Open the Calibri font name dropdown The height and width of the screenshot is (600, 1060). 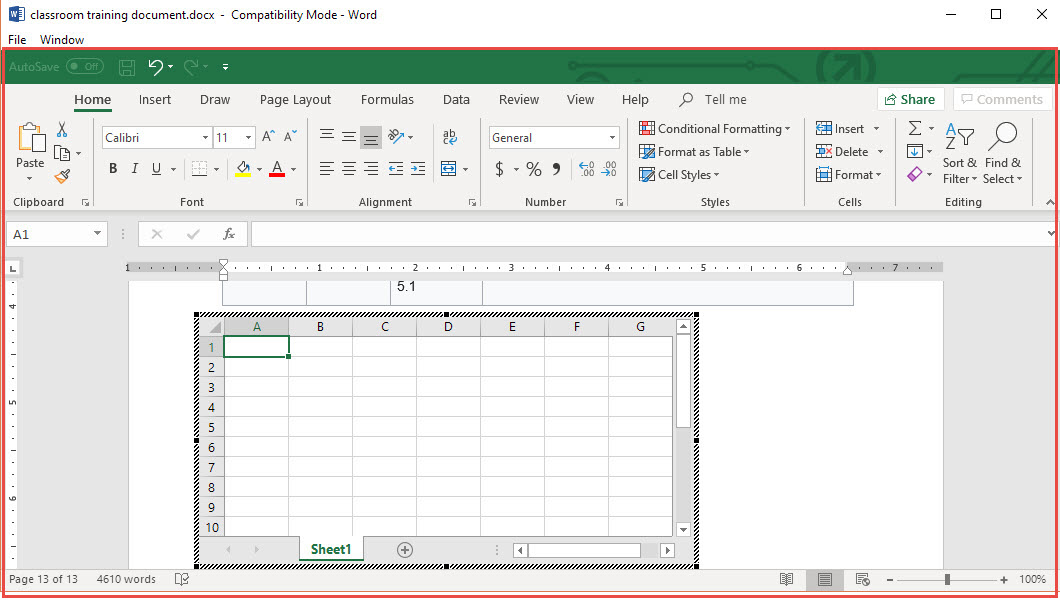click(205, 138)
